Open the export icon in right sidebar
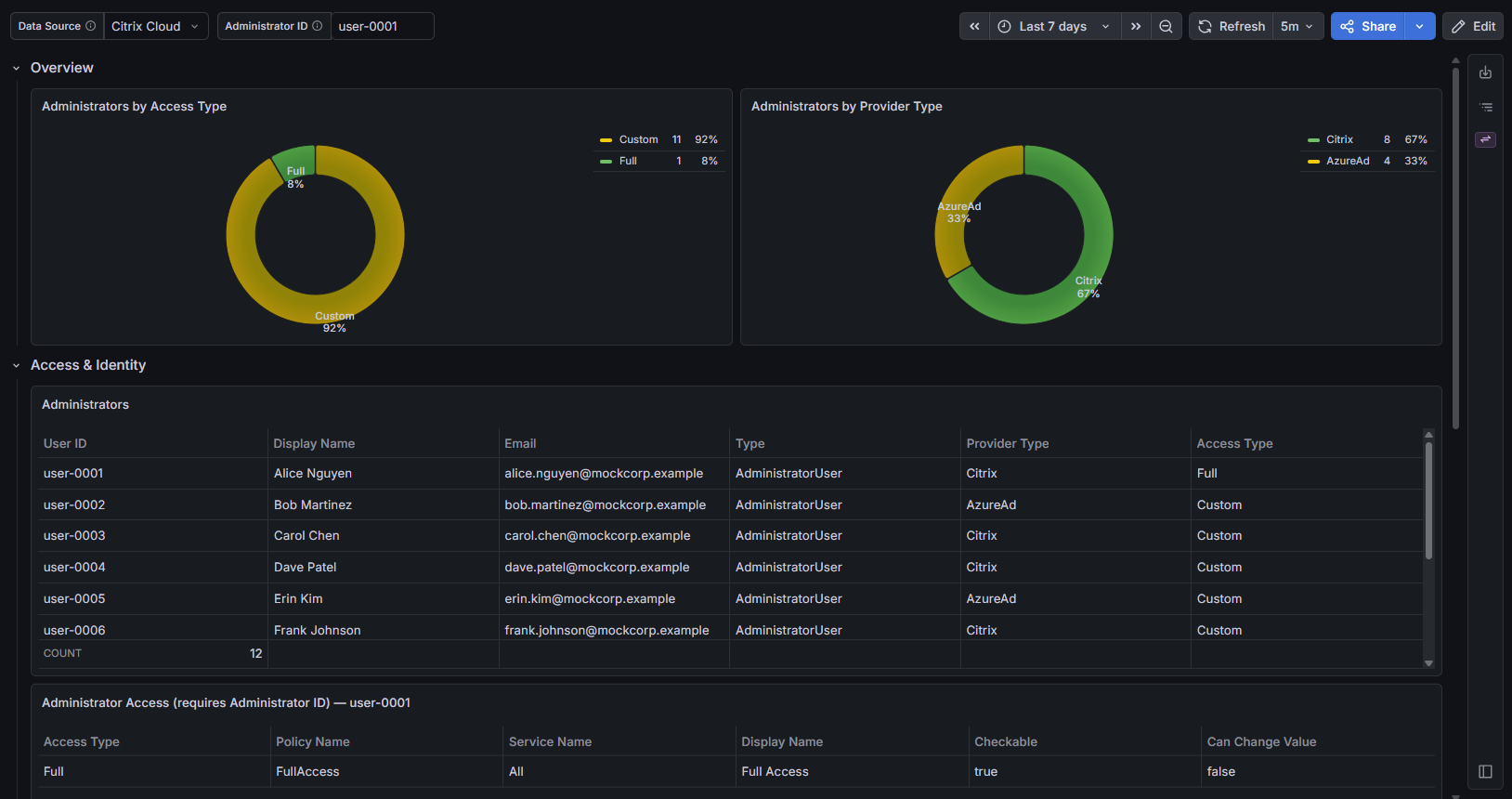Viewport: 1512px width, 799px height. (x=1485, y=72)
